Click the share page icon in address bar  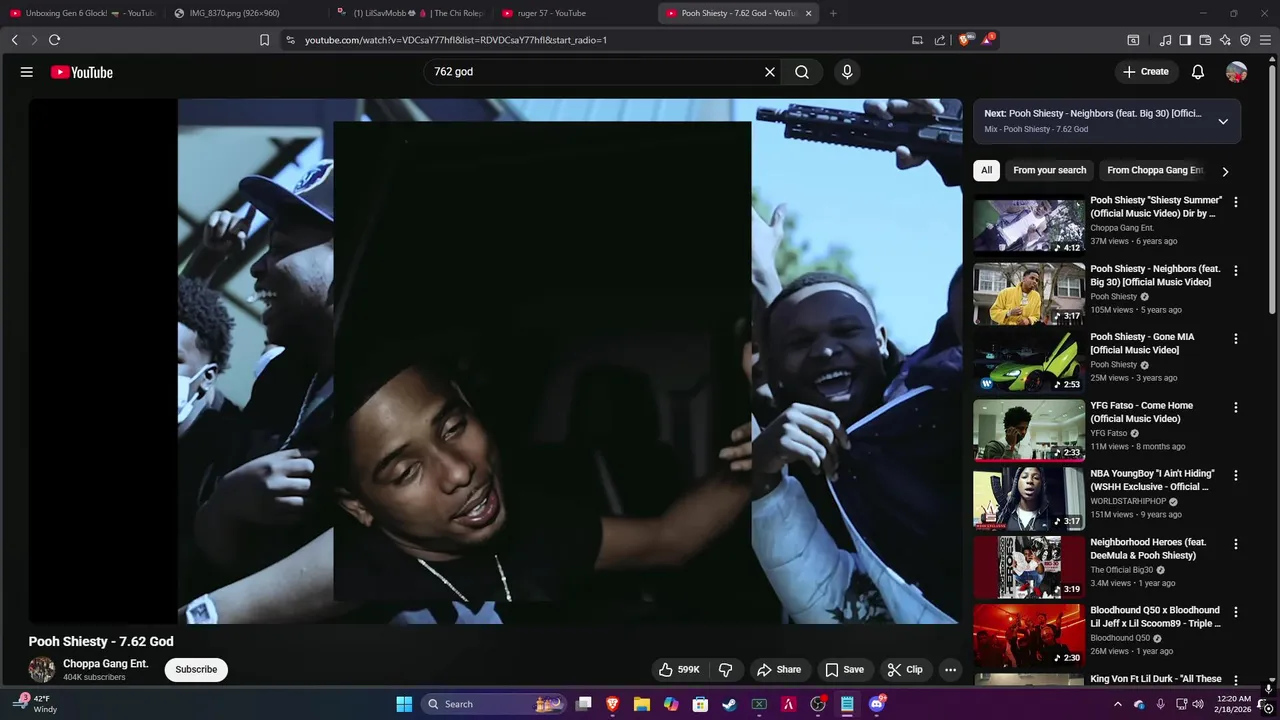[940, 40]
